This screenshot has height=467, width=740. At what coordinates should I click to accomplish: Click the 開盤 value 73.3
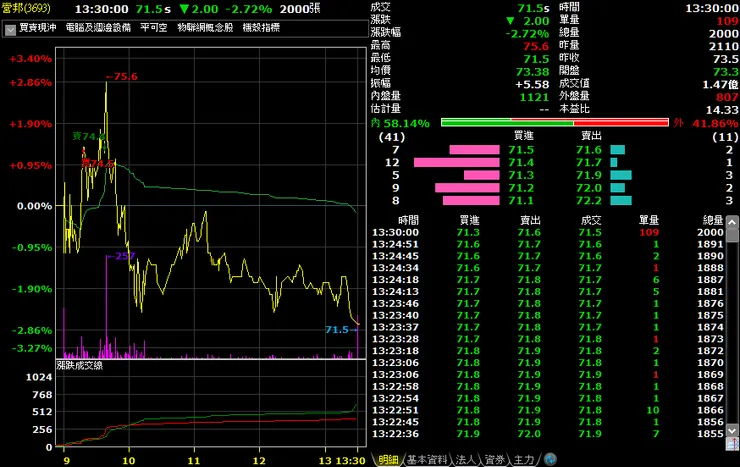click(726, 72)
